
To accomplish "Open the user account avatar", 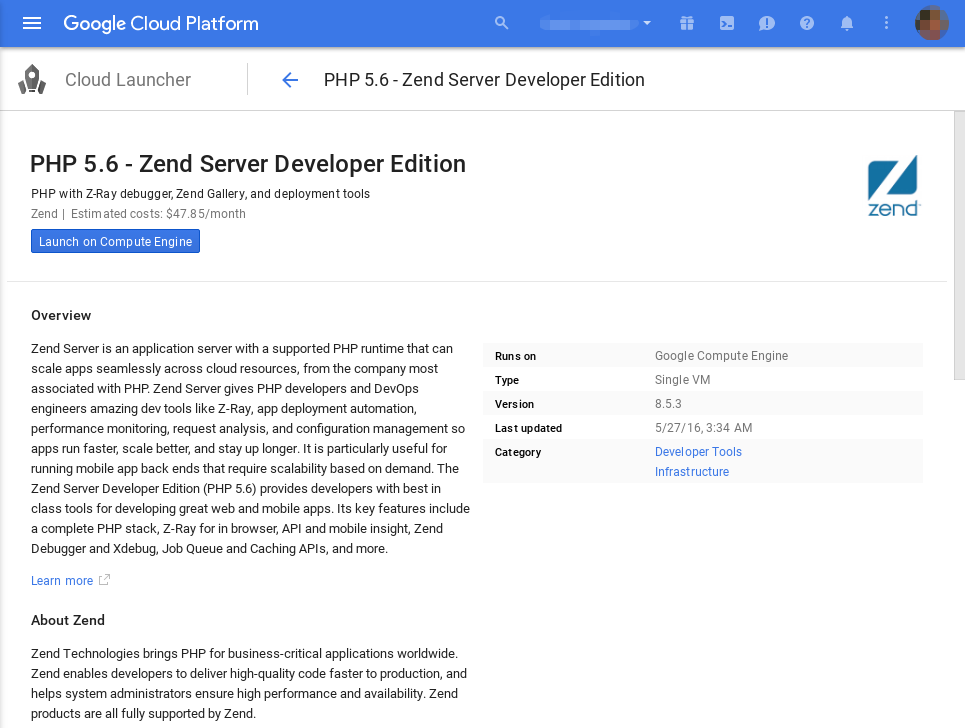I will pyautogui.click(x=931, y=23).
